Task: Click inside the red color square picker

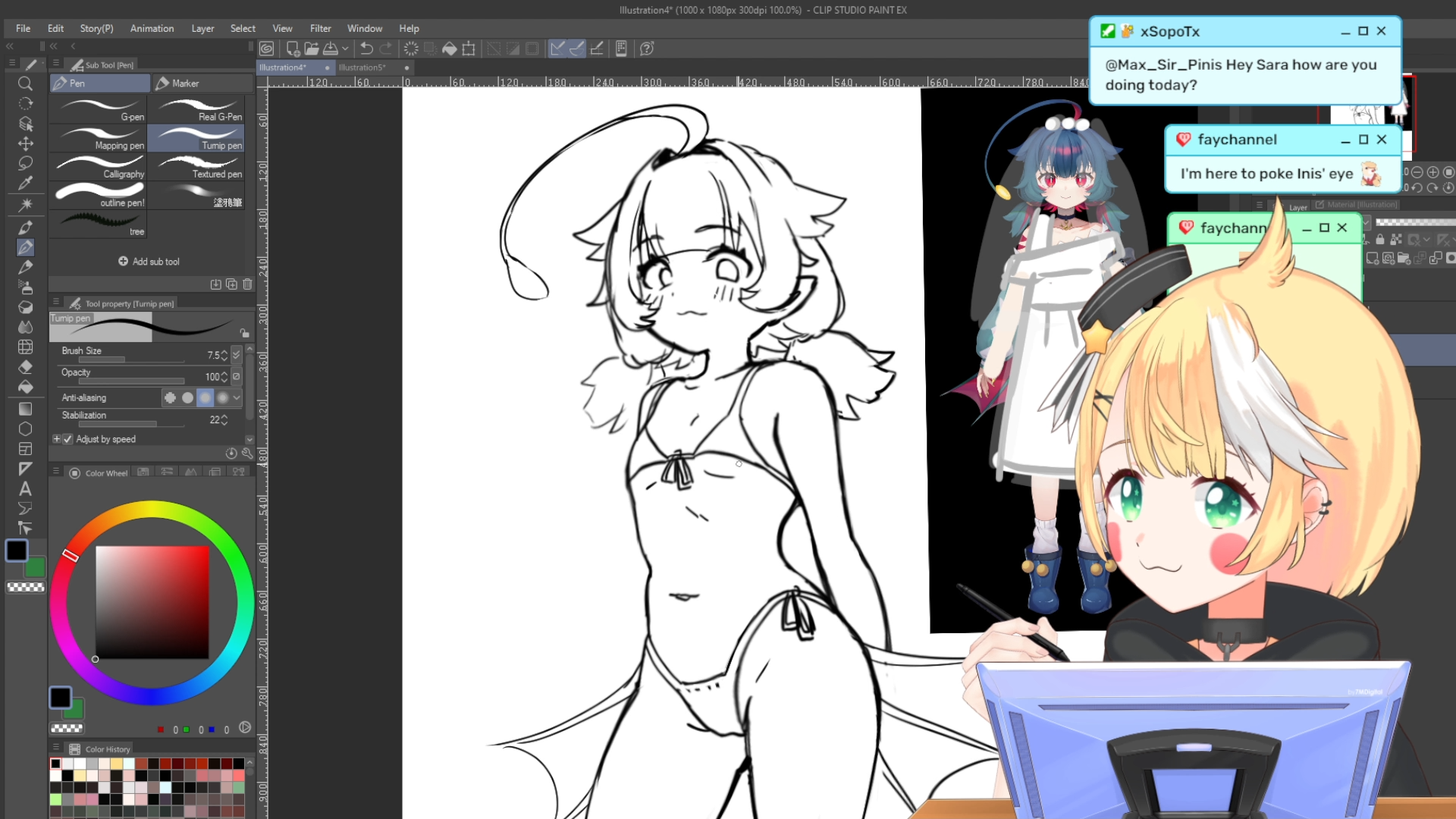Action: [152, 602]
